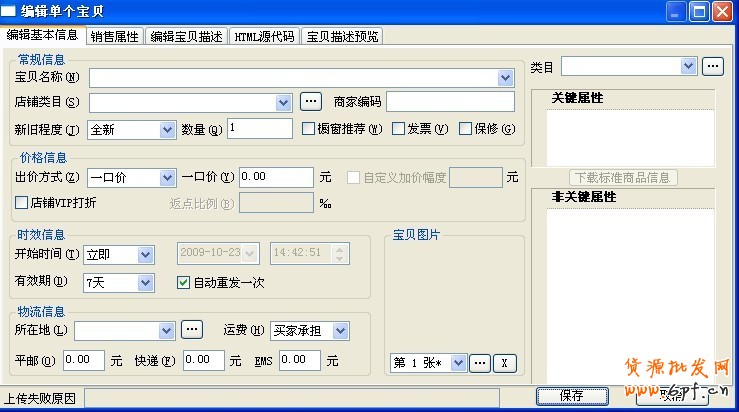Click the app icon in title bar
The height and width of the screenshot is (412, 739).
pyautogui.click(x=10, y=12)
